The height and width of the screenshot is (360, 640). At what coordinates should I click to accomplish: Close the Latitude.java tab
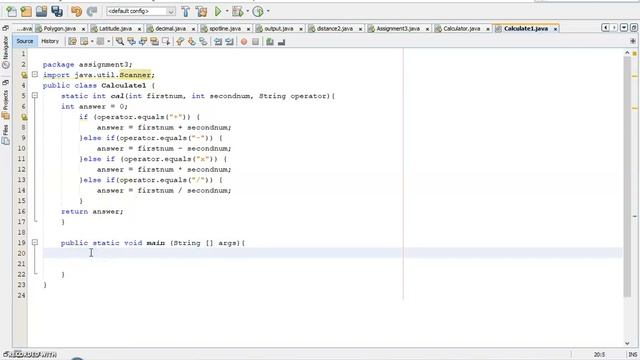(139, 29)
